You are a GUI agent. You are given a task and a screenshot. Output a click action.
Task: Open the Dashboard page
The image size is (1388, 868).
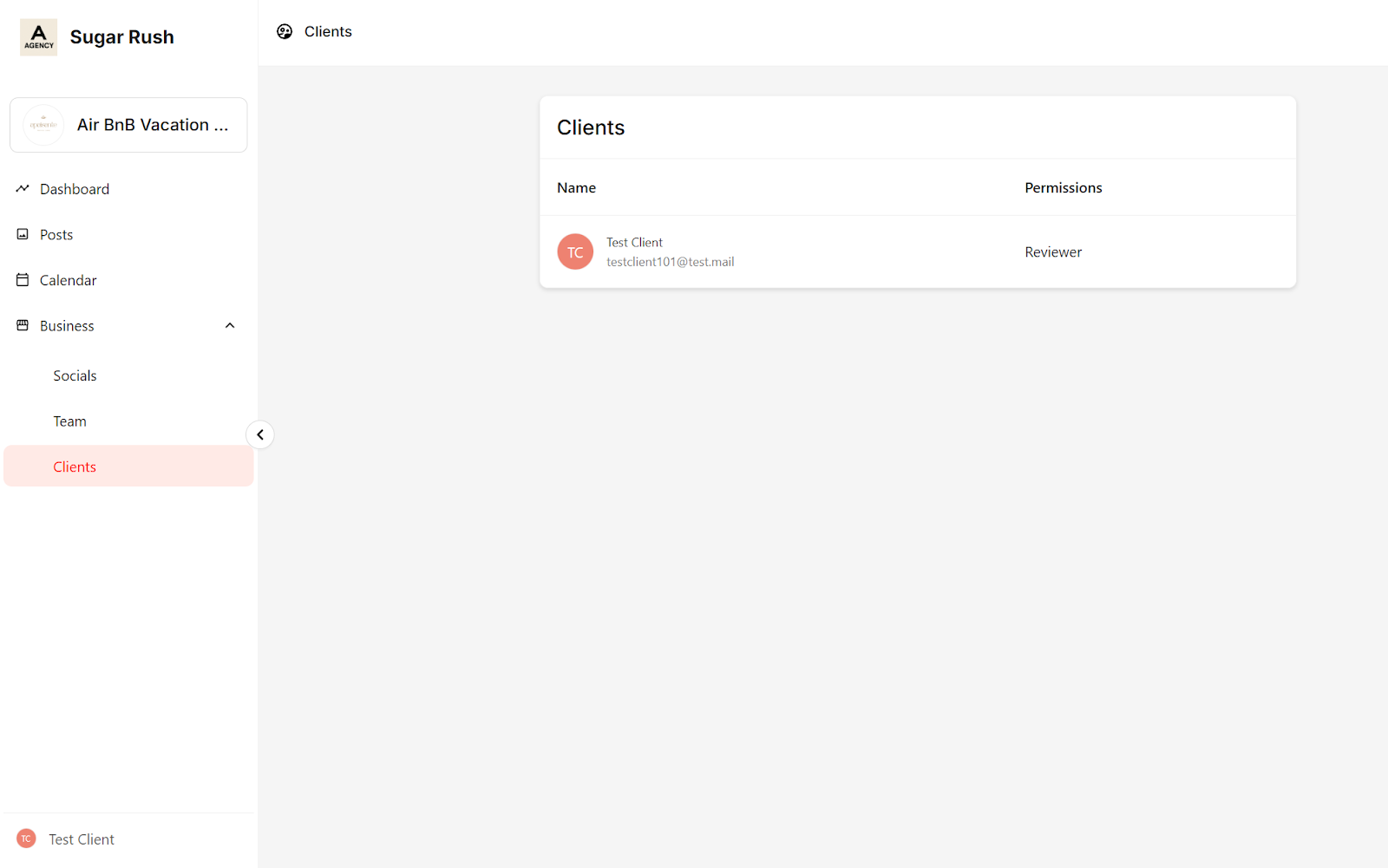[75, 189]
